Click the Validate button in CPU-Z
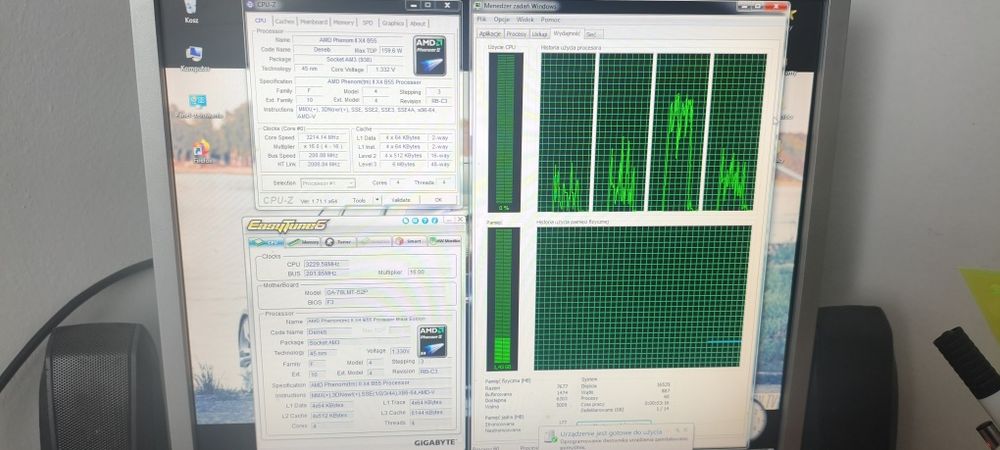This screenshot has width=1000, height=450. point(401,200)
